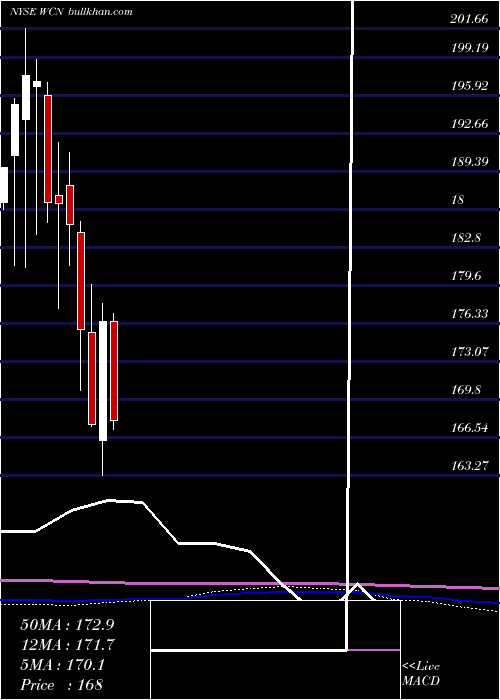500x700 pixels.
Task: Click the 199.19 price label
Action: [x=469, y=48]
